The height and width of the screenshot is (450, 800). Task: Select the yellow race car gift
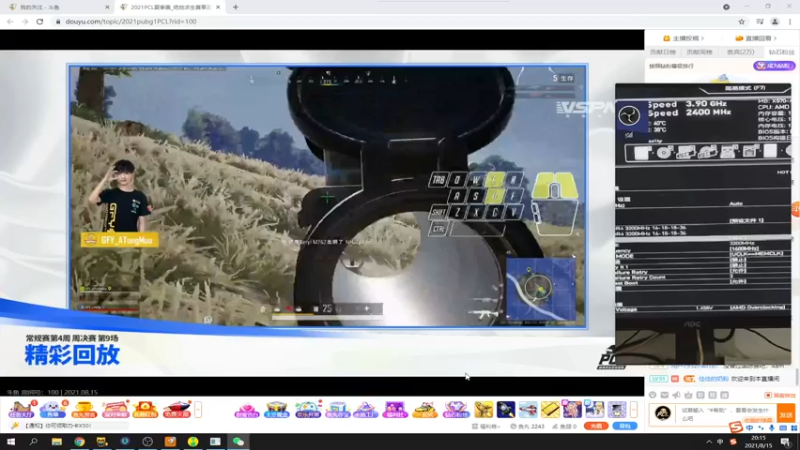(424, 410)
